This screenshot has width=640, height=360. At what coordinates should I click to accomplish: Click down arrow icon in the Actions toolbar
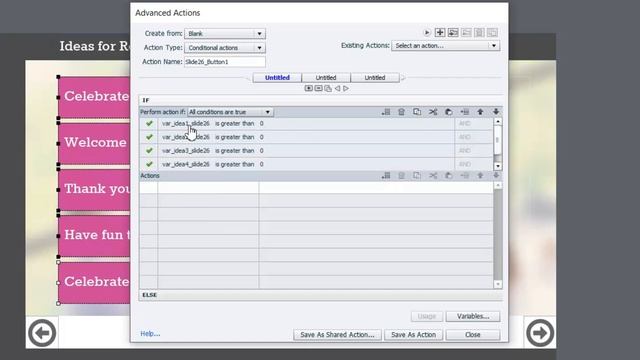pyautogui.click(x=496, y=176)
